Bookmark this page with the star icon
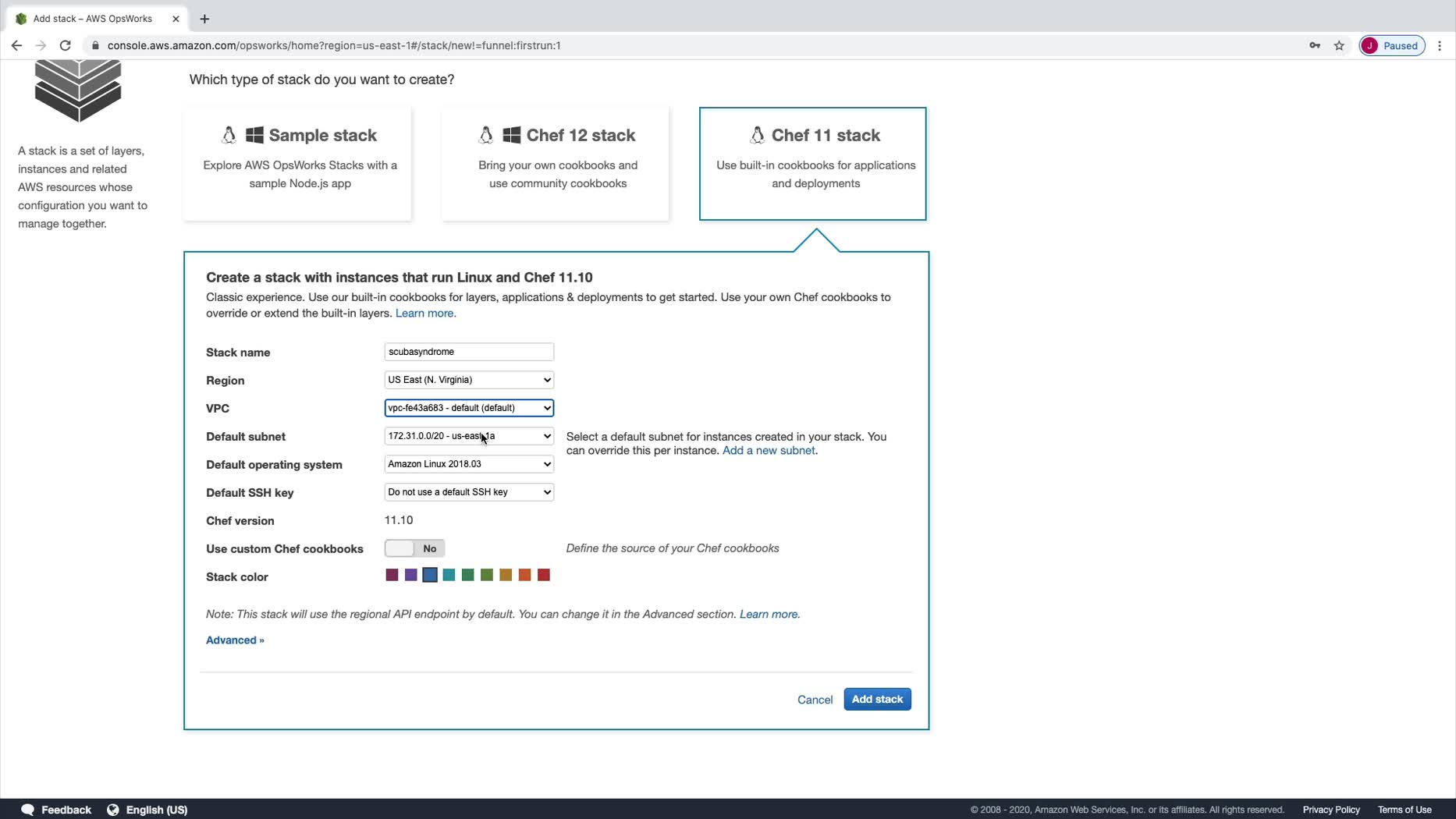The width and height of the screenshot is (1456, 819). 1340,45
